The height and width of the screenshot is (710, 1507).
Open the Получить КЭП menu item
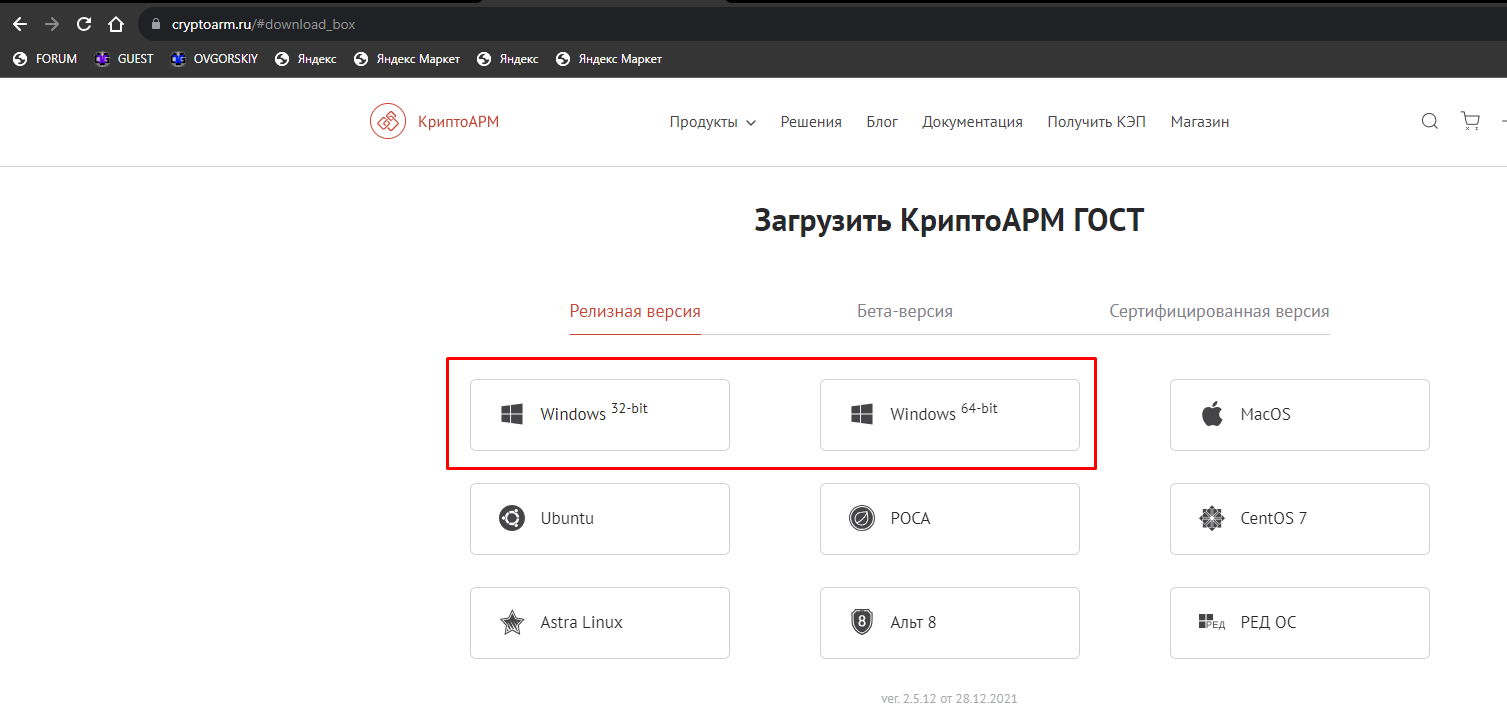[x=1096, y=122]
